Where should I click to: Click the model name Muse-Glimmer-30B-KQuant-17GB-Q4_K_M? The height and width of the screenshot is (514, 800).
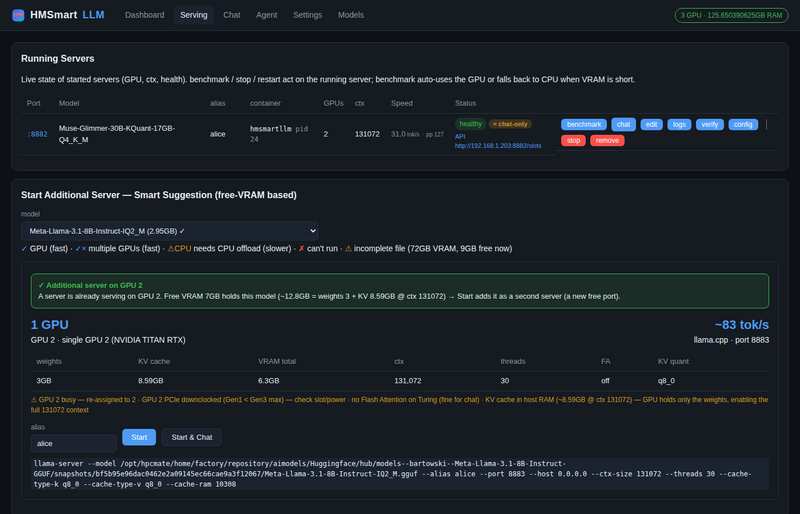click(x=116, y=134)
